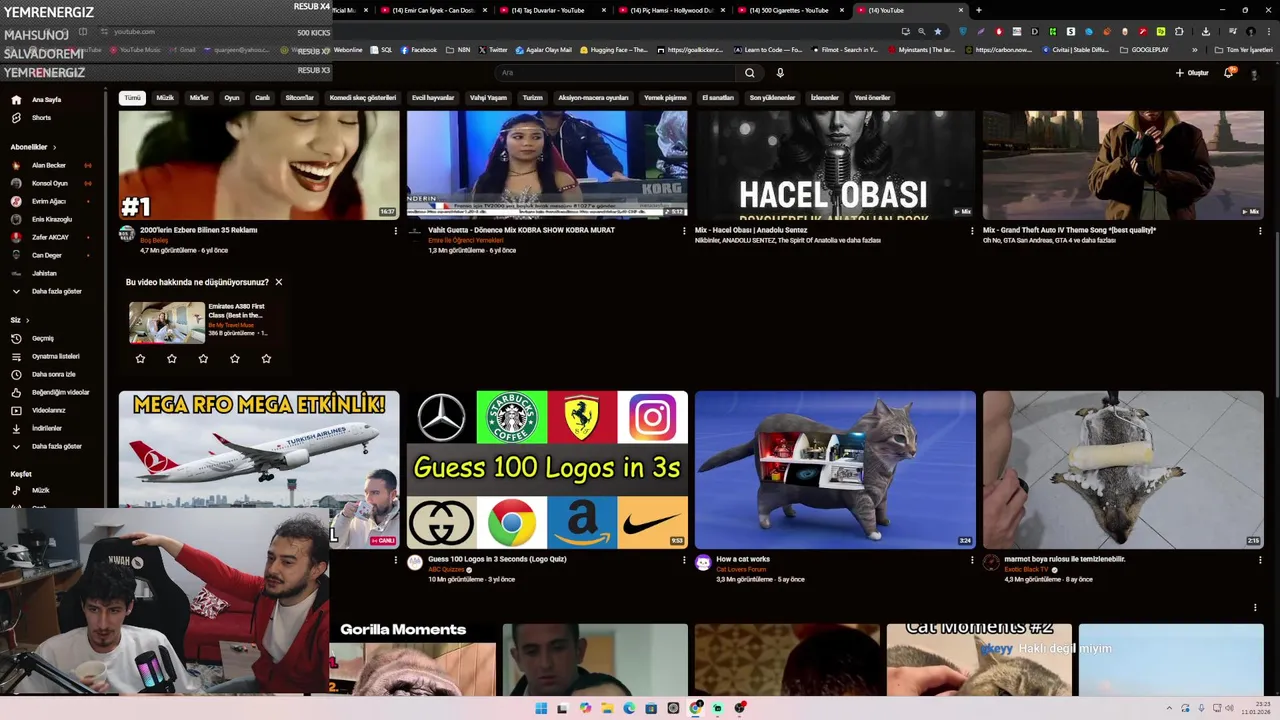Image resolution: width=1280 pixels, height=720 pixels.
Task: Expand the Abonelikler section arrow
Action: [x=55, y=147]
